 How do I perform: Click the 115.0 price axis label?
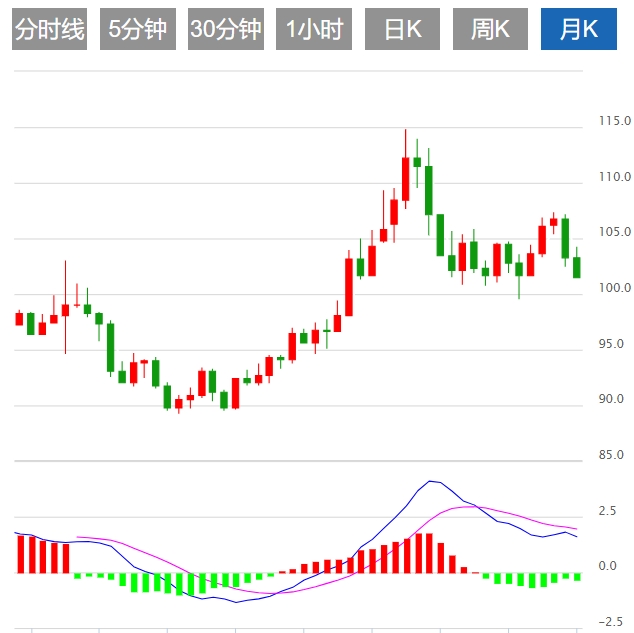[615, 120]
